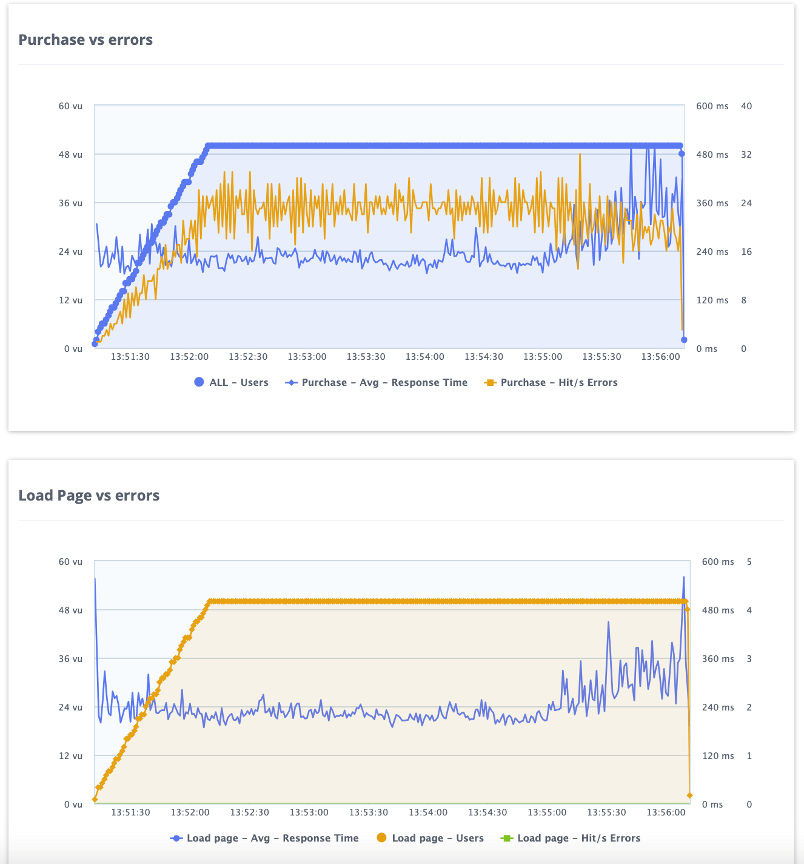
Task: Click 13:51:30 tick label on Purchase chart
Action: tap(130, 357)
